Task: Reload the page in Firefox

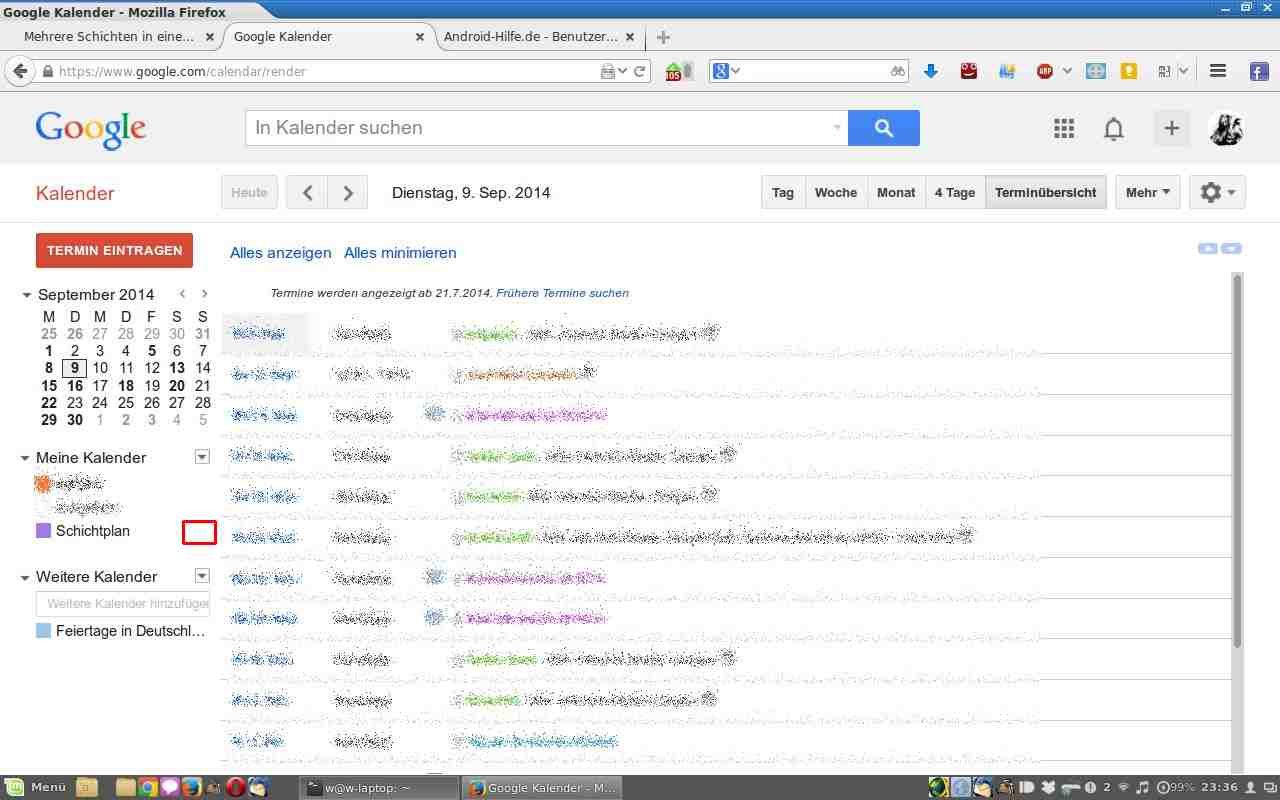Action: point(639,71)
